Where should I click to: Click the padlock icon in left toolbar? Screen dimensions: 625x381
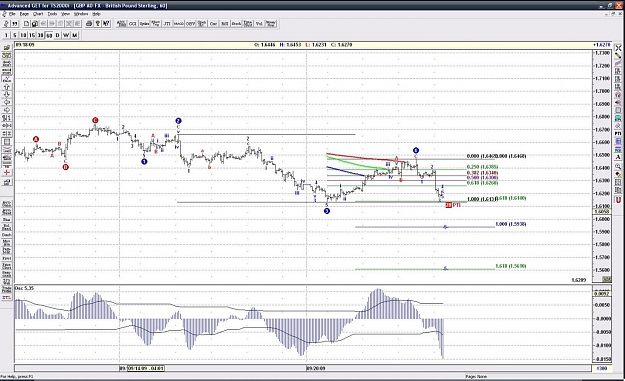tap(7, 182)
